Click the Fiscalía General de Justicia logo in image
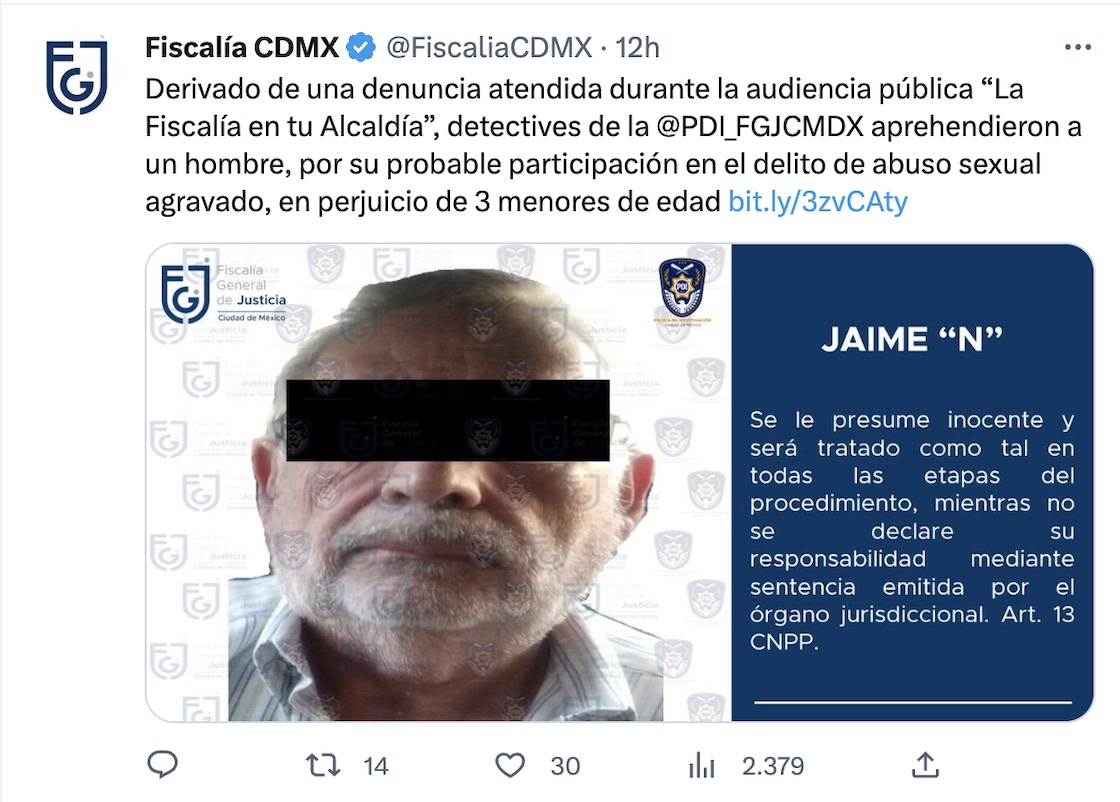Screen dimensions: 1120x802 click(x=224, y=294)
